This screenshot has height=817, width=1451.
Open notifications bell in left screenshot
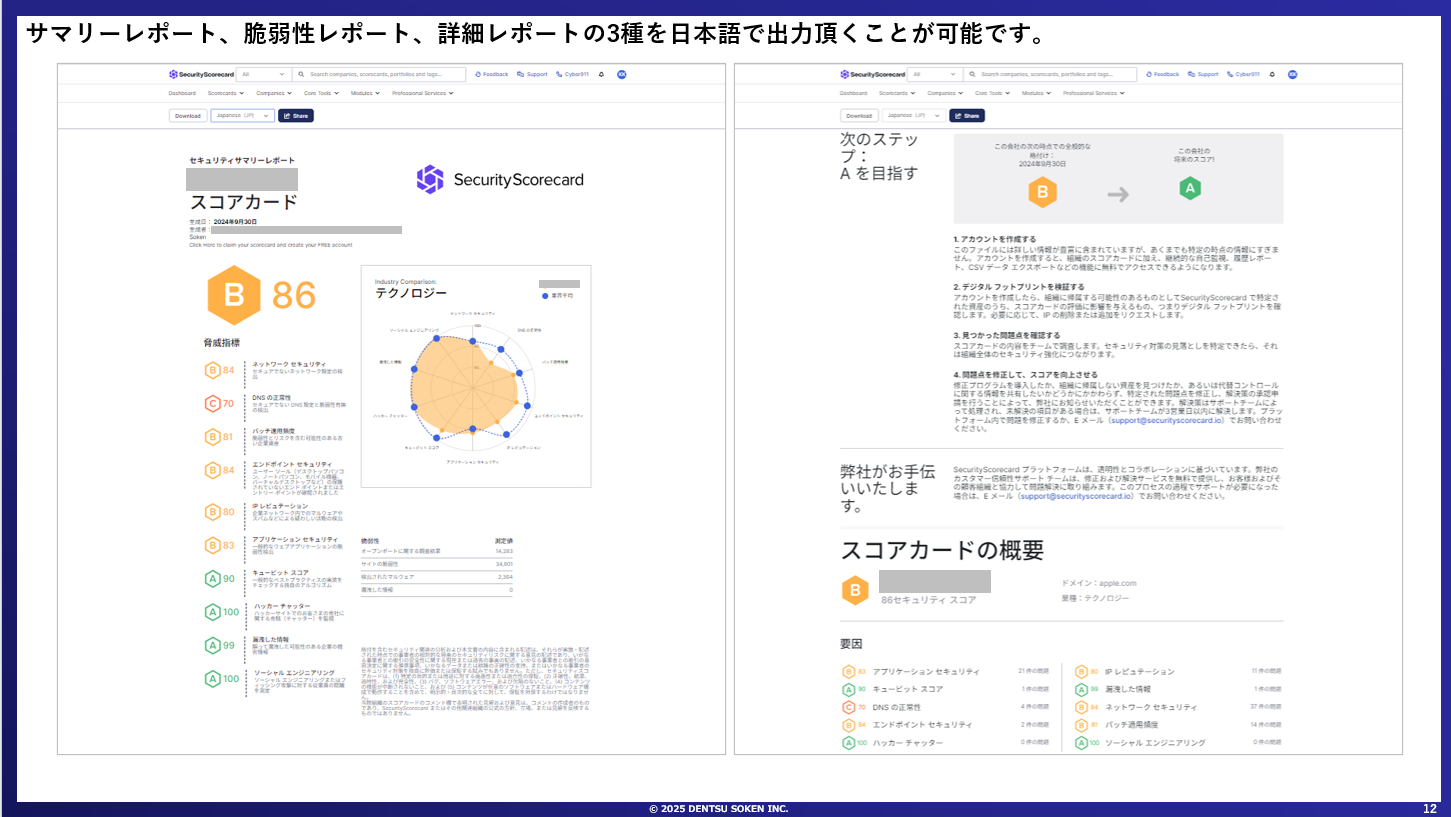(601, 74)
